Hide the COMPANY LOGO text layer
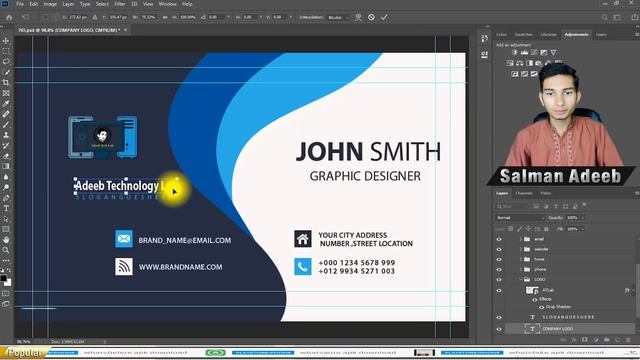640x360 pixels. 499,329
